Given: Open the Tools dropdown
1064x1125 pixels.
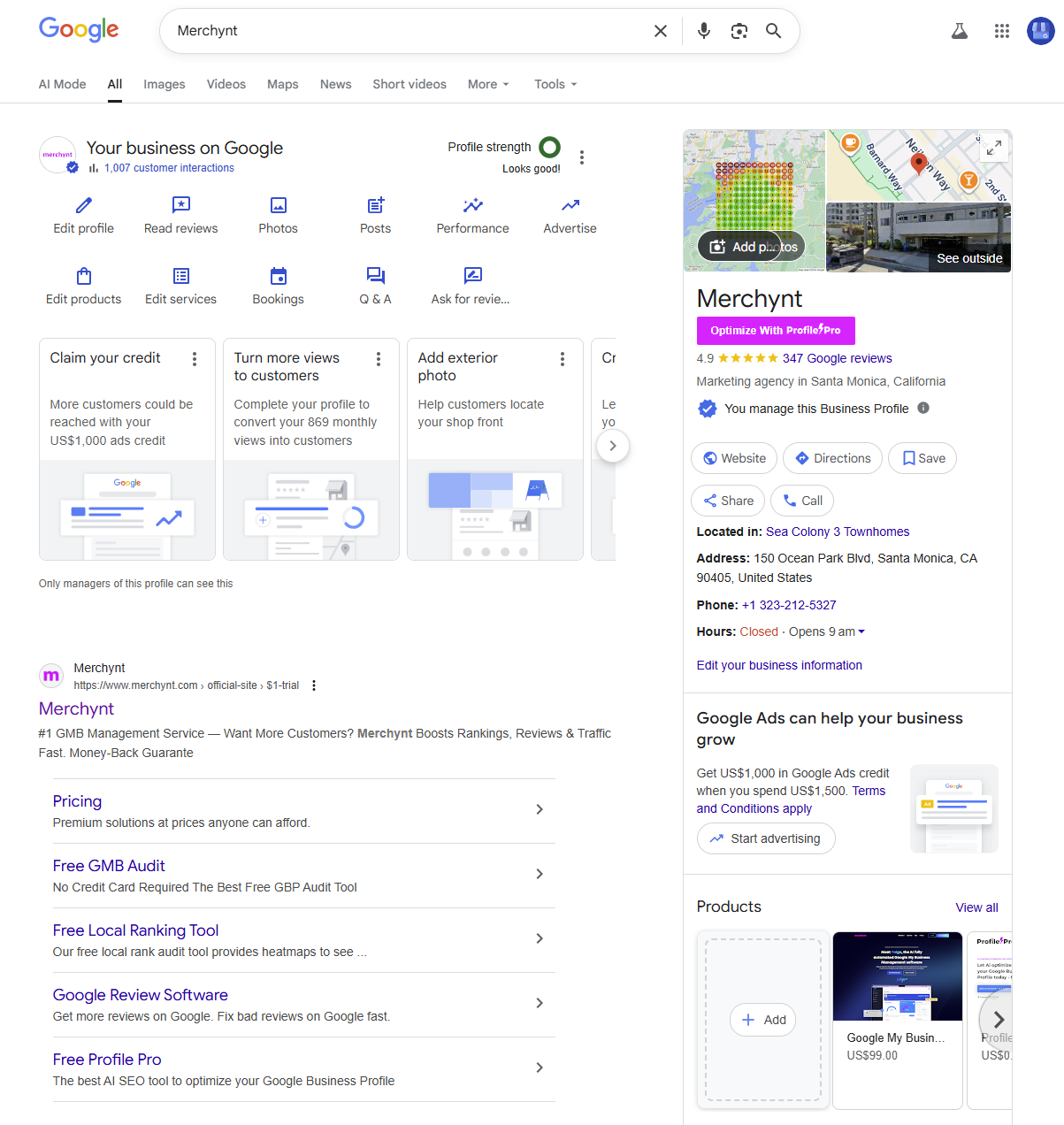Looking at the screenshot, I should pos(555,84).
